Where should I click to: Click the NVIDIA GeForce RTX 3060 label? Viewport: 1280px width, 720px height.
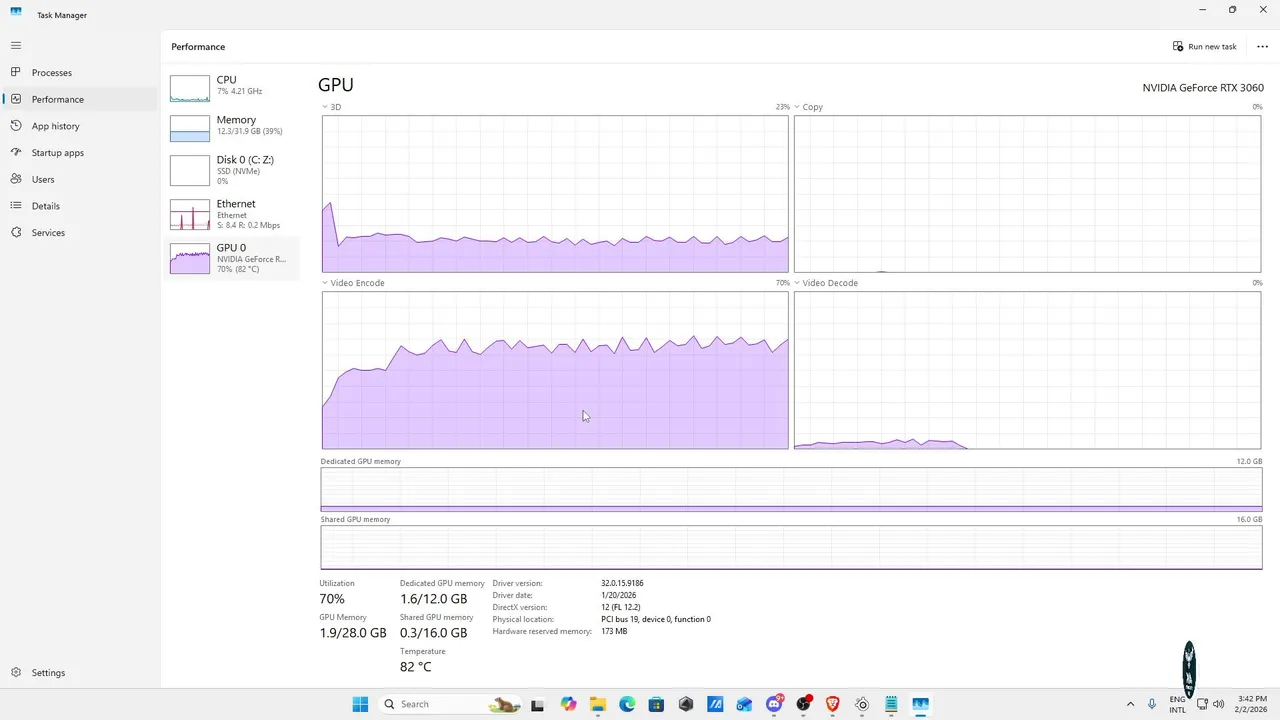(1203, 88)
